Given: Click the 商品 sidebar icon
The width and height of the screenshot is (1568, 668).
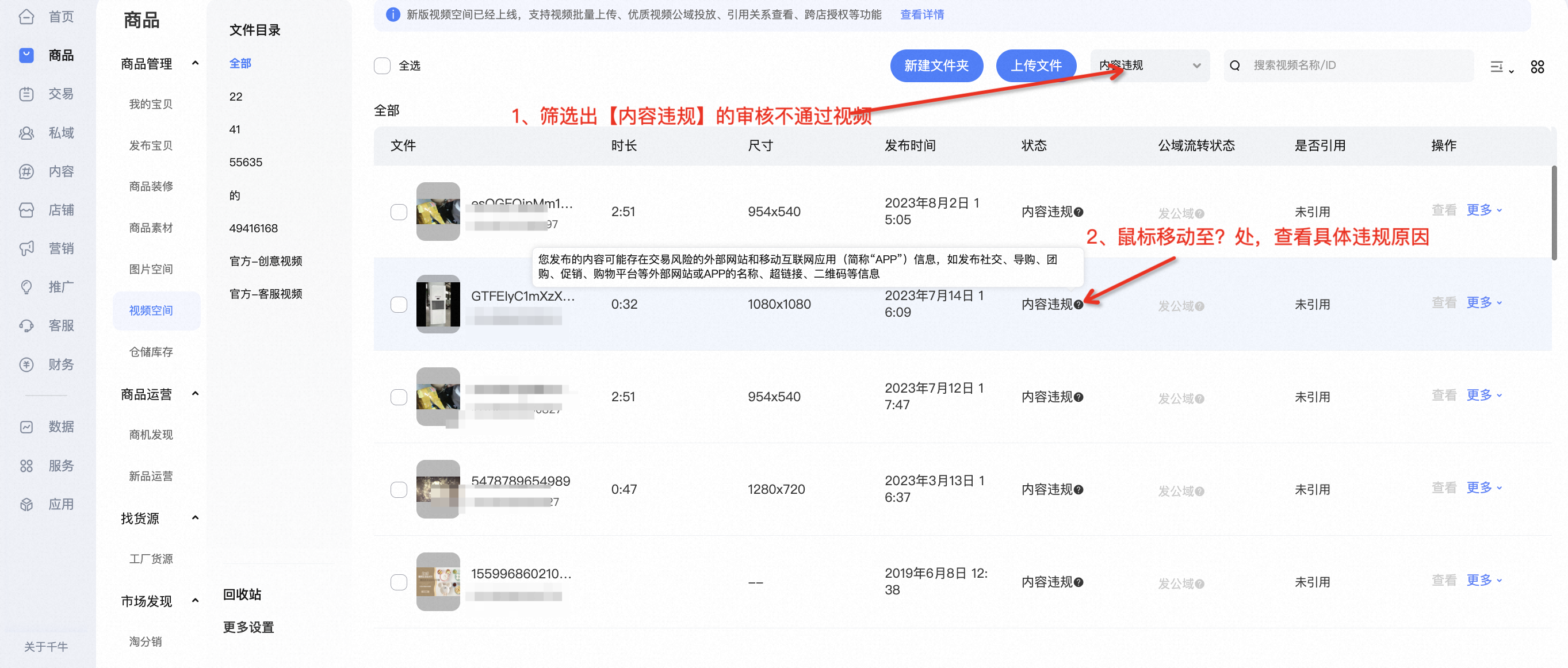Looking at the screenshot, I should tap(26, 55).
